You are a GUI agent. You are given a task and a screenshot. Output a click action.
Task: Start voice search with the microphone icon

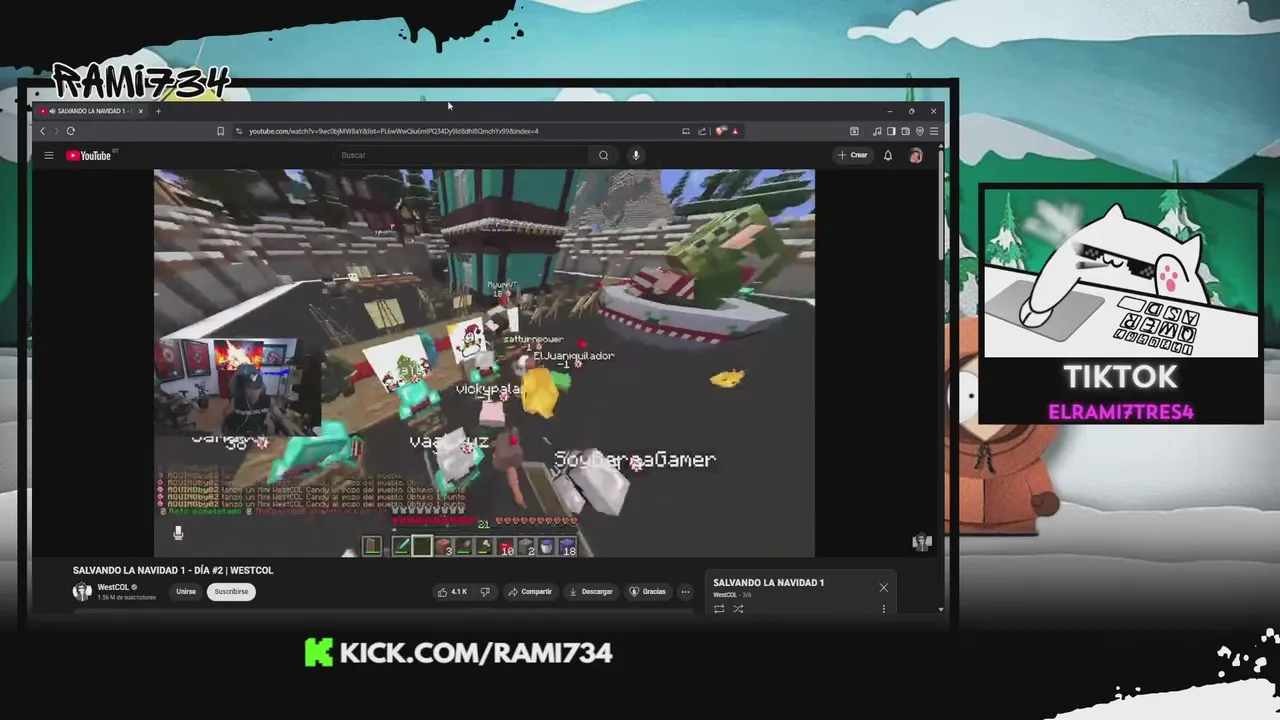click(x=635, y=155)
